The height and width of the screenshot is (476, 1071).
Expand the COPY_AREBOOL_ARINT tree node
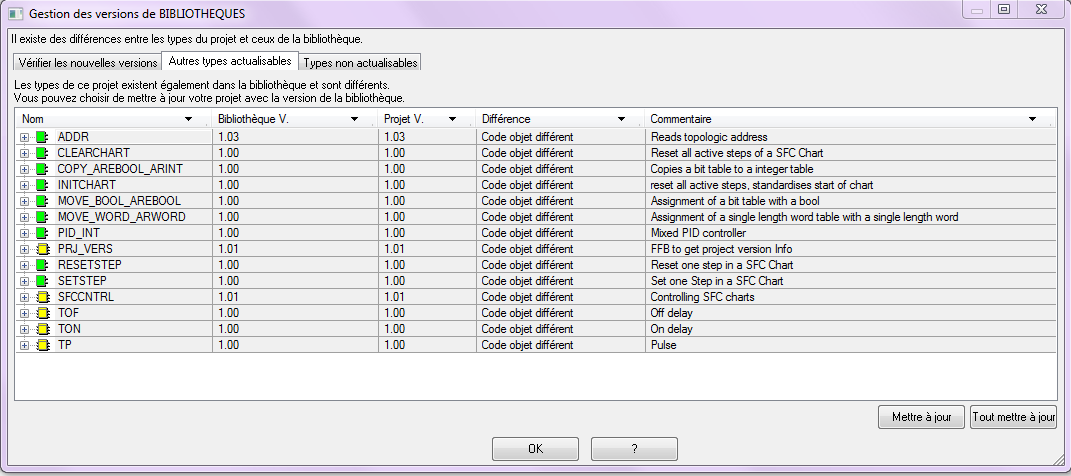click(x=25, y=169)
